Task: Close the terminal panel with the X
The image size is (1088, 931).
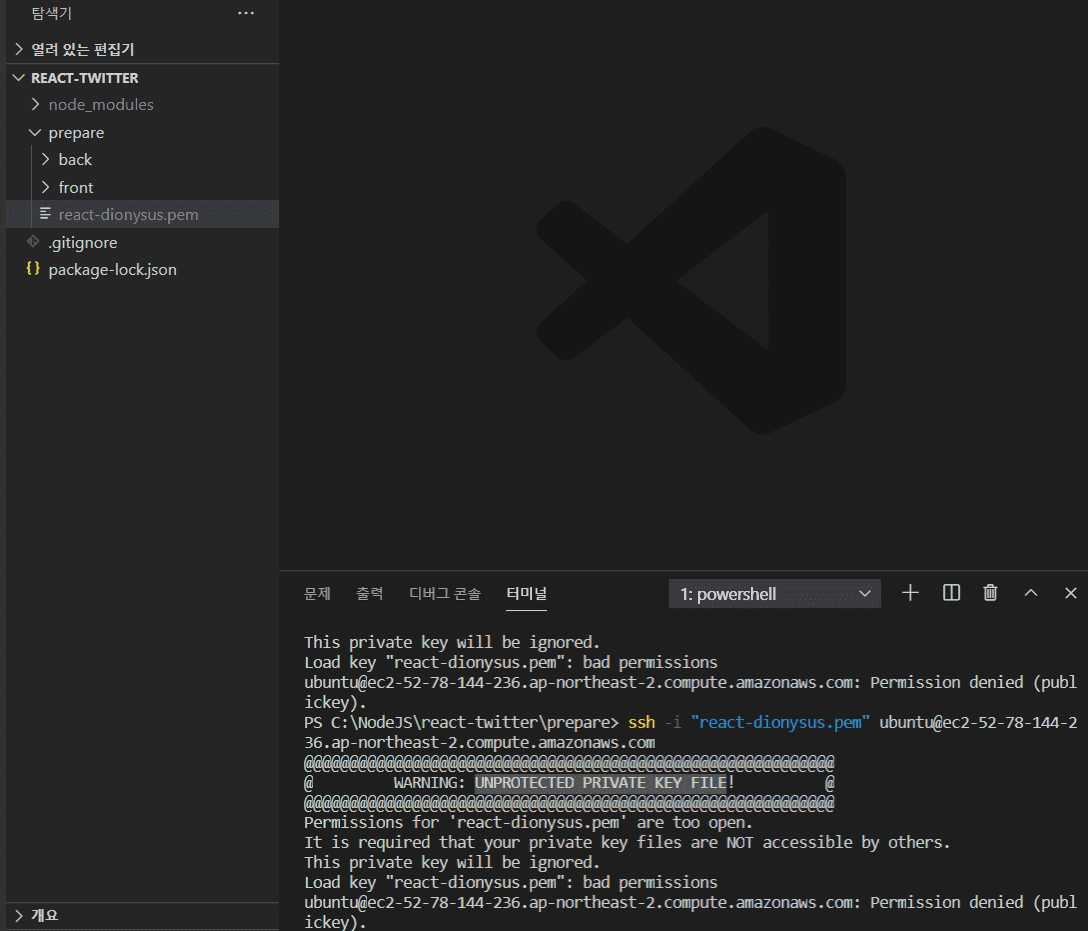Action: [x=1071, y=593]
